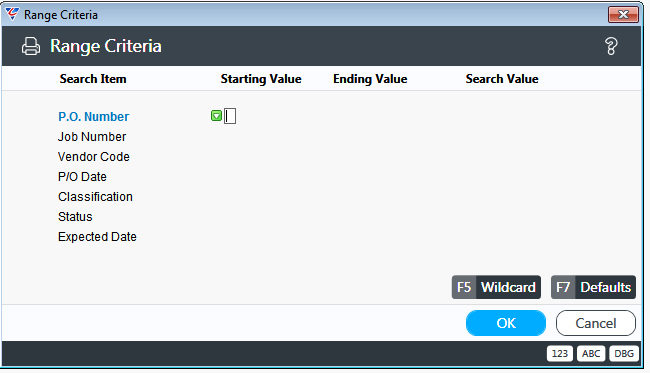Click the printer icon beside Range Criteria
The image size is (650, 373).
31,46
